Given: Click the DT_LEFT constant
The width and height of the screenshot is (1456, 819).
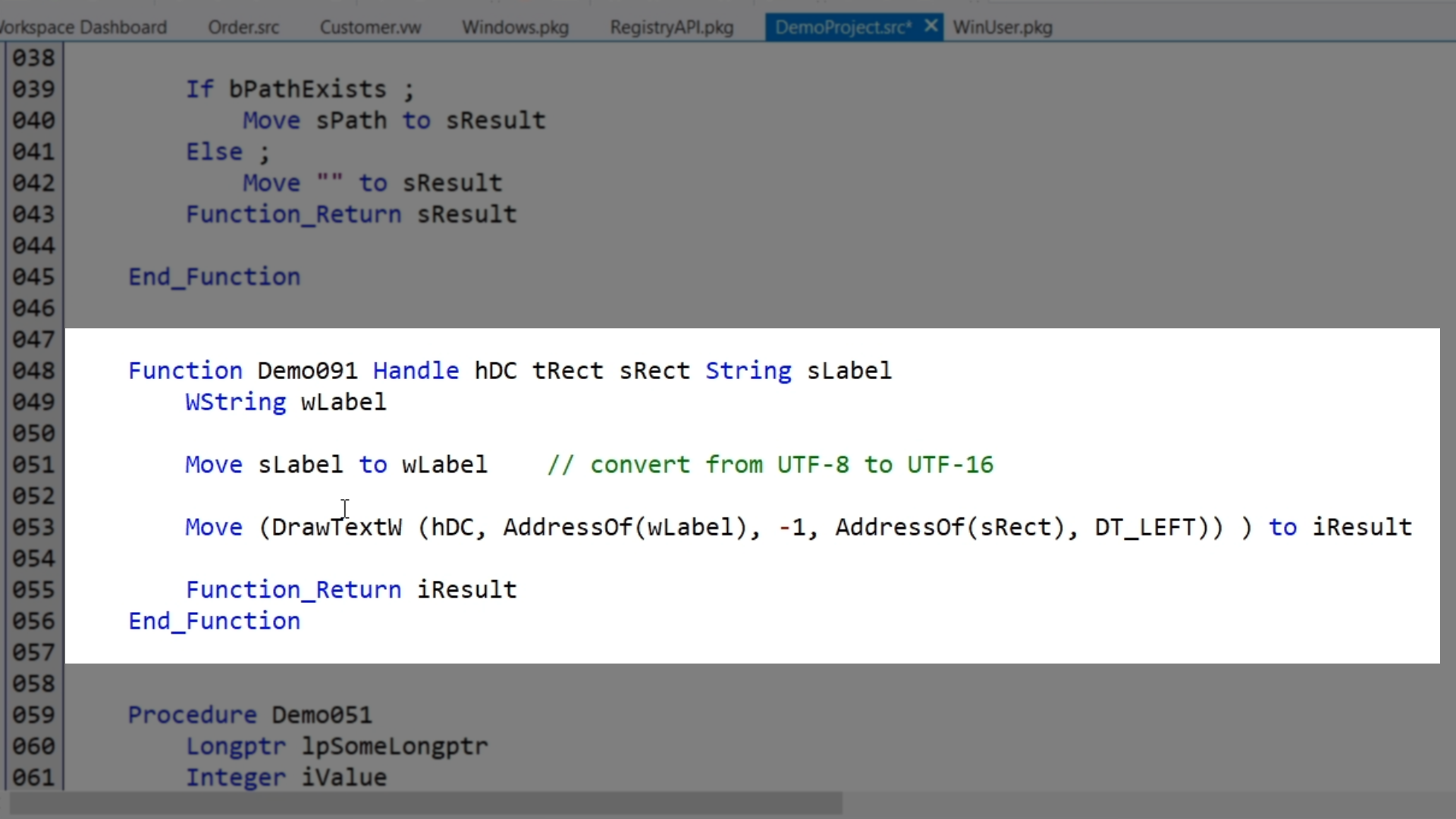Looking at the screenshot, I should click(x=1145, y=527).
